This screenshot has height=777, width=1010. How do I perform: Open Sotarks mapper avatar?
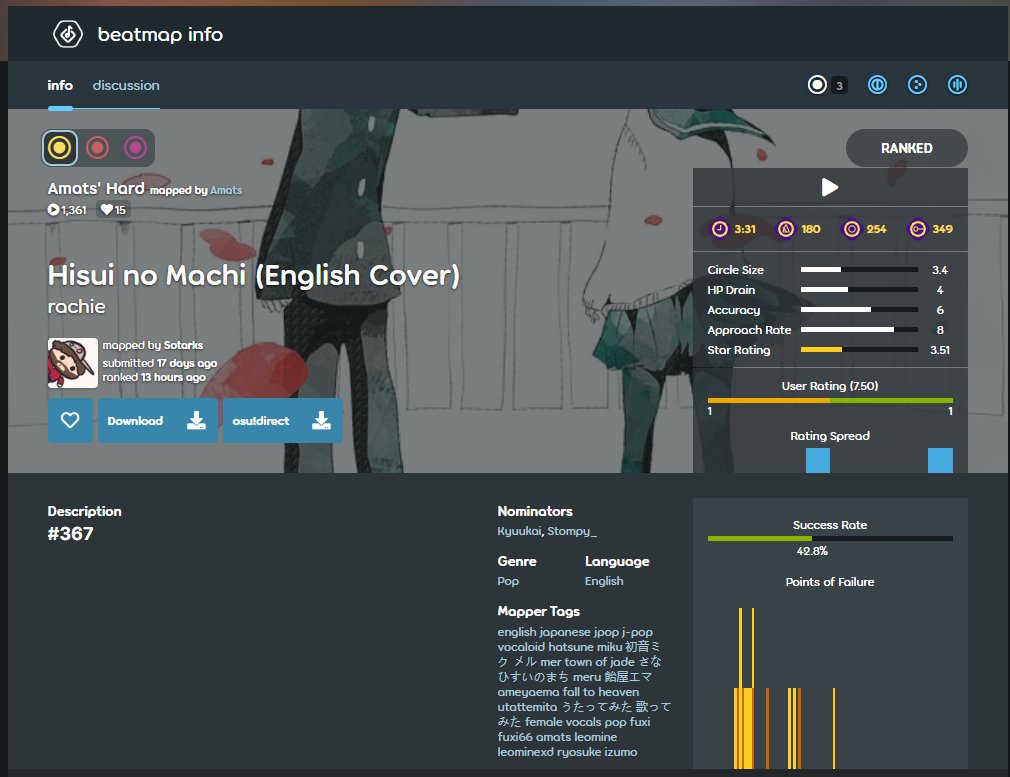73,363
